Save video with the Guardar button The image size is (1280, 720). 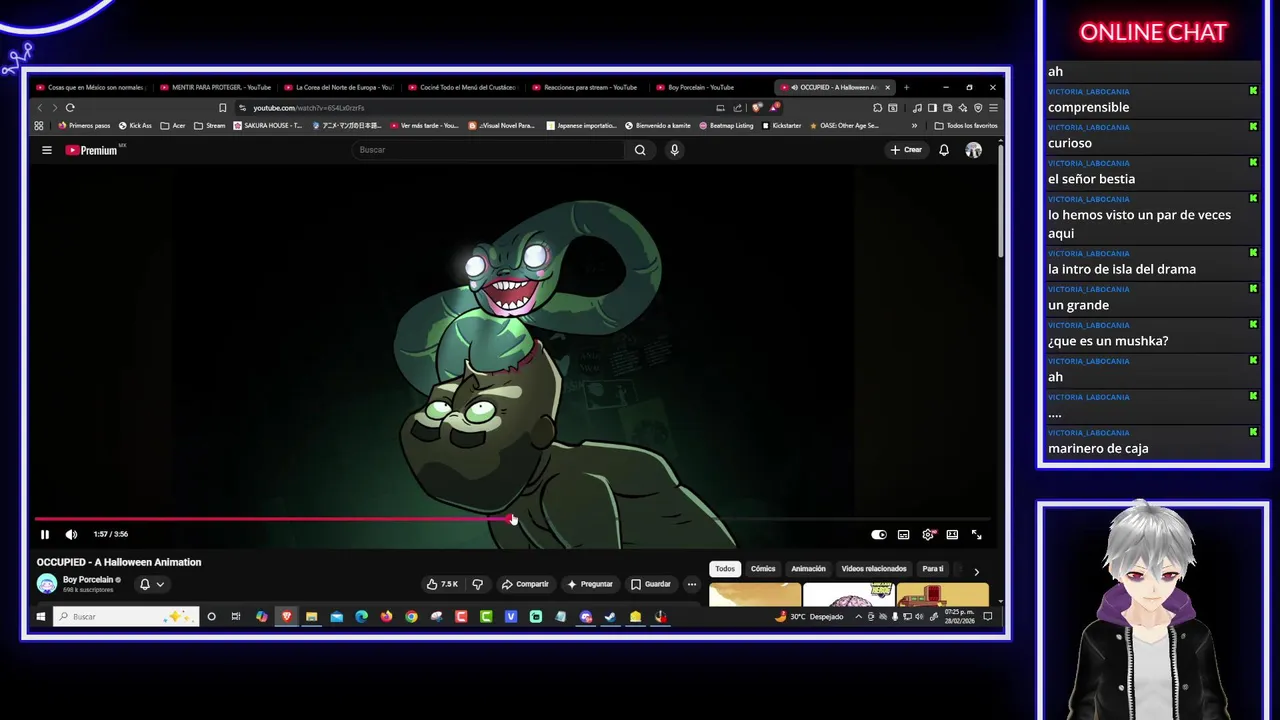[651, 584]
